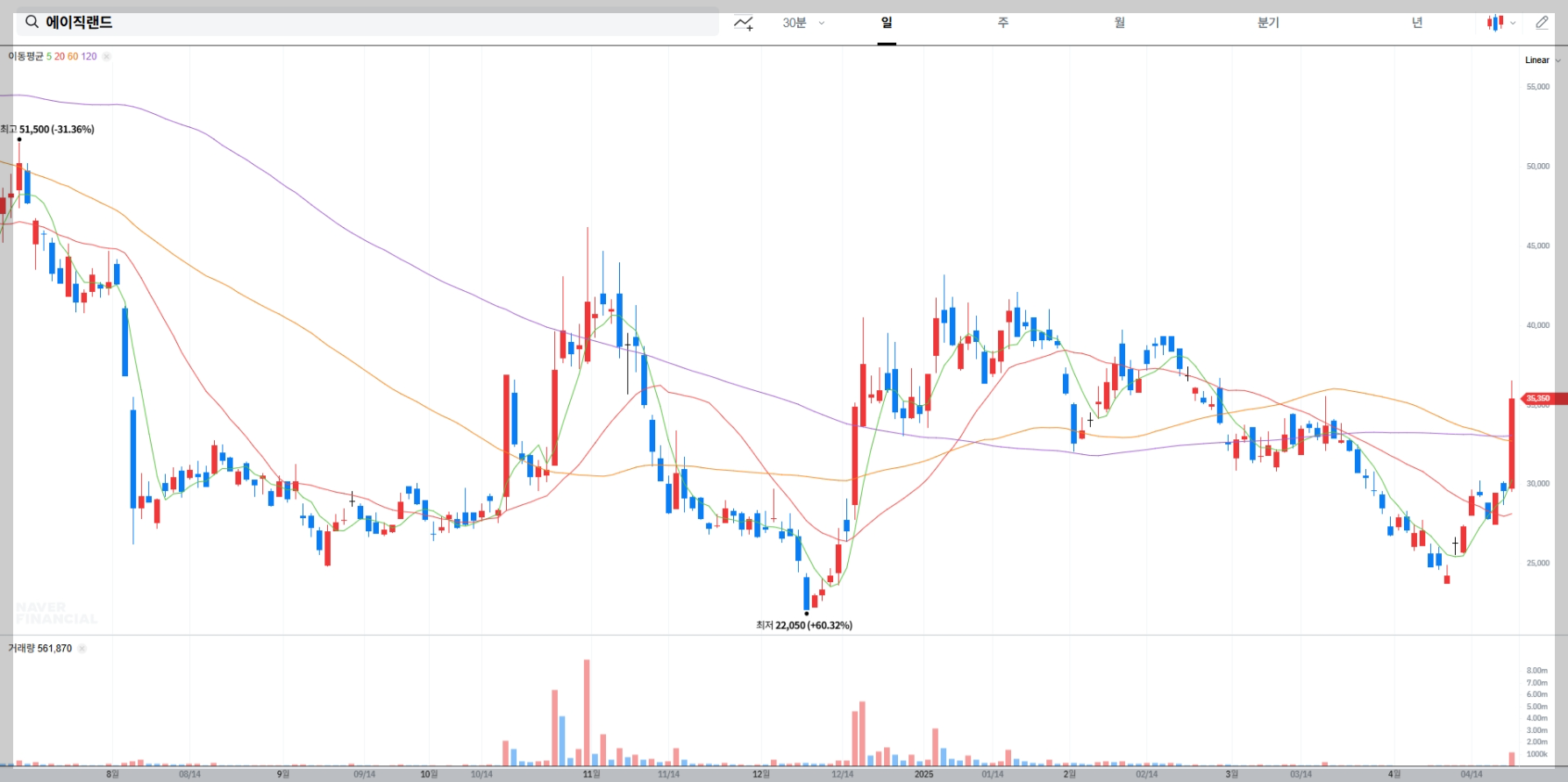Viewport: 1568px width, 782px height.
Task: Select the 일 daily tab
Action: point(887,23)
